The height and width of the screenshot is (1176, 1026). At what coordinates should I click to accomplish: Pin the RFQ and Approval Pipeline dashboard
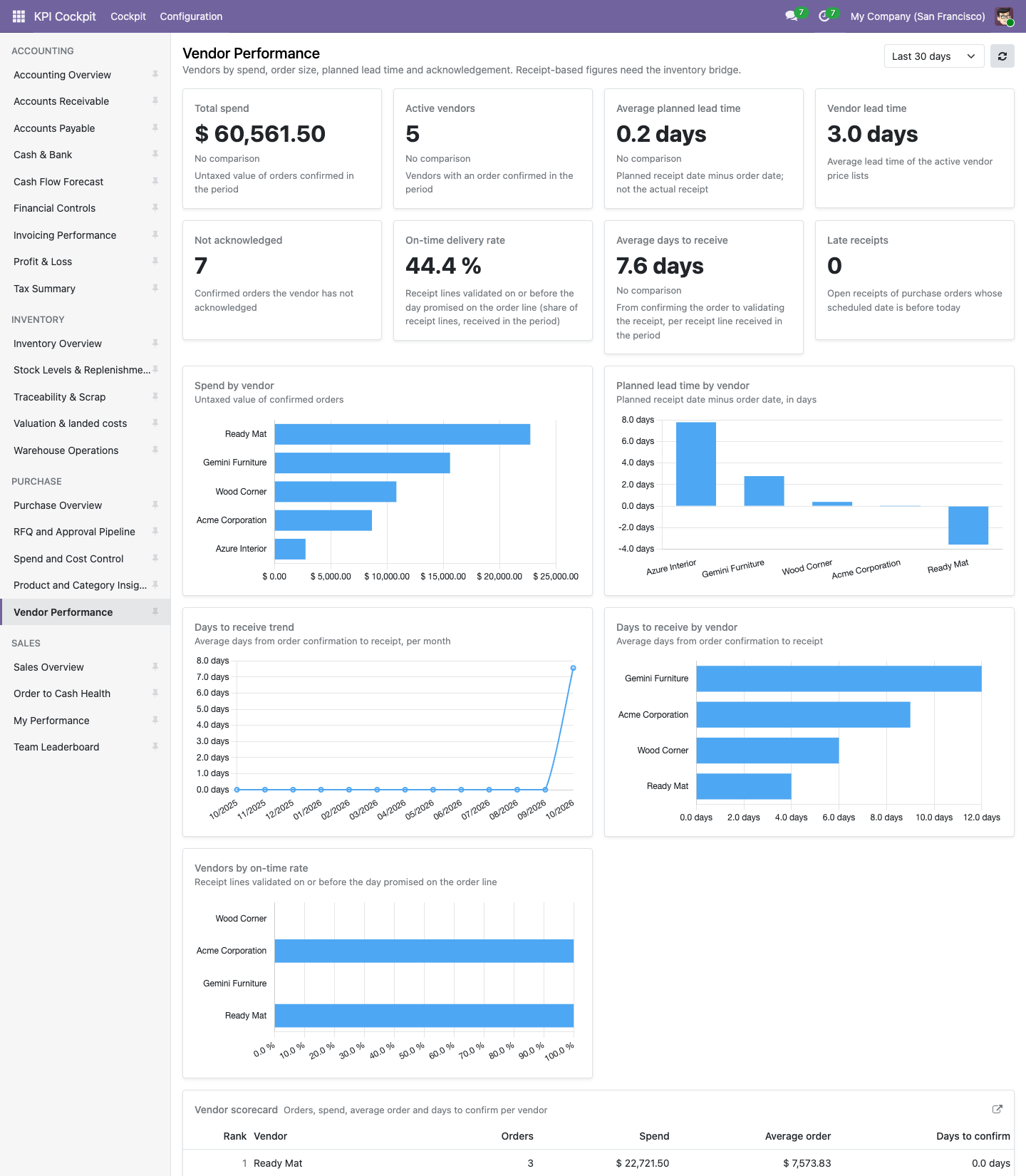coord(155,532)
